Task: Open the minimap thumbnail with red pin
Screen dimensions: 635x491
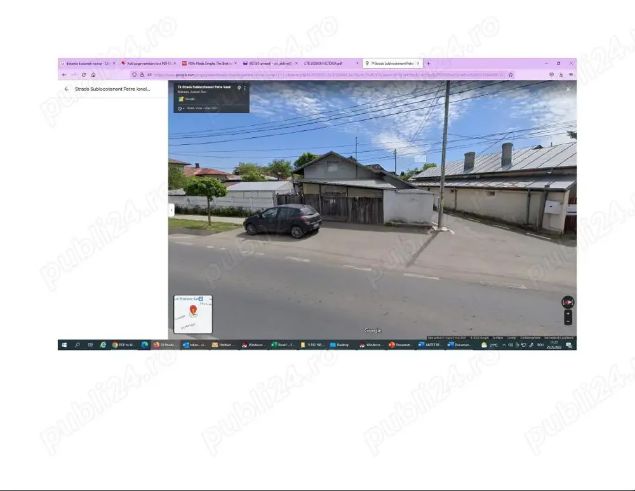Action: coord(193,314)
